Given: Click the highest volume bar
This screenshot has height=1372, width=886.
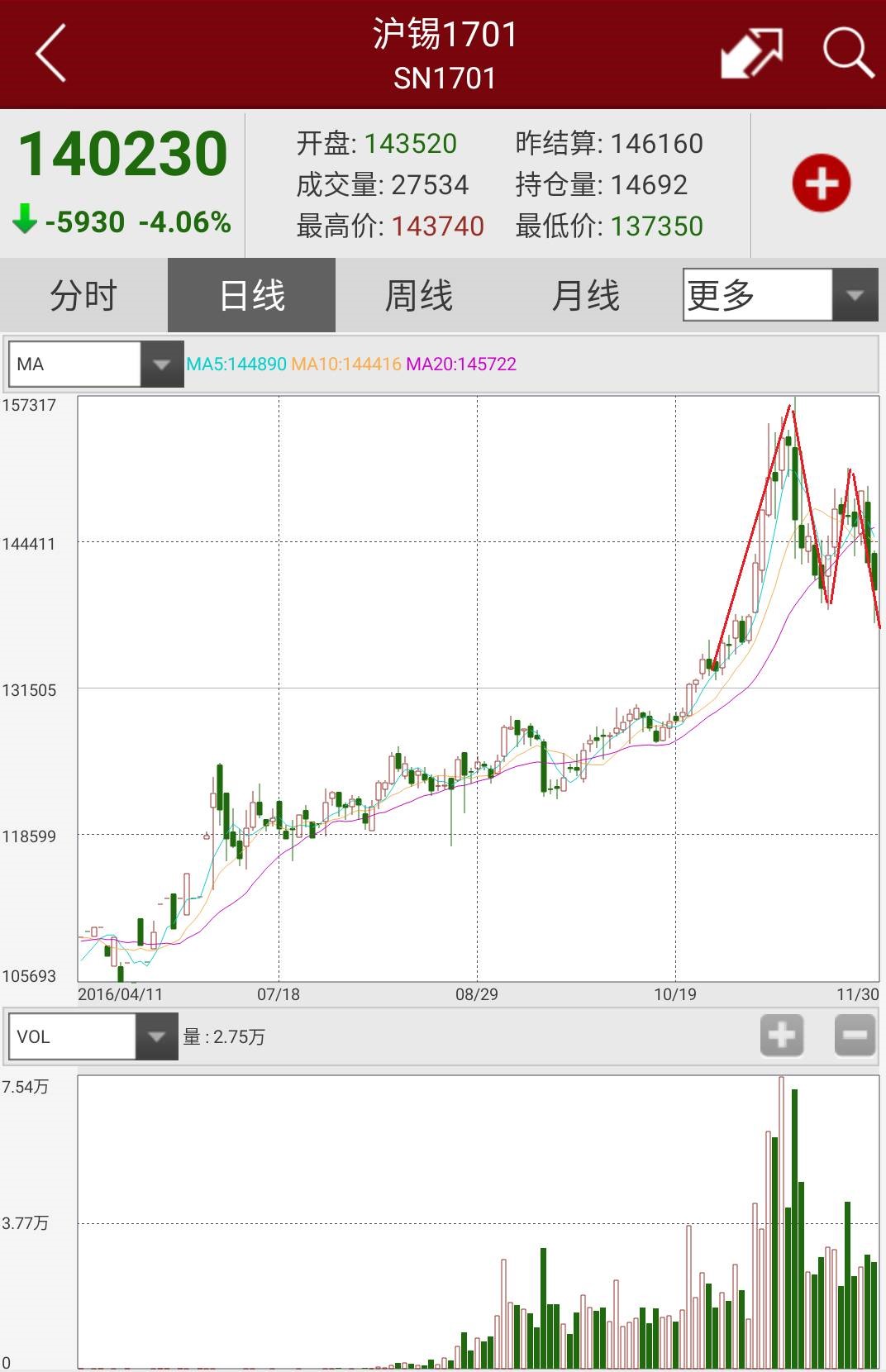Looking at the screenshot, I should tap(781, 1223).
